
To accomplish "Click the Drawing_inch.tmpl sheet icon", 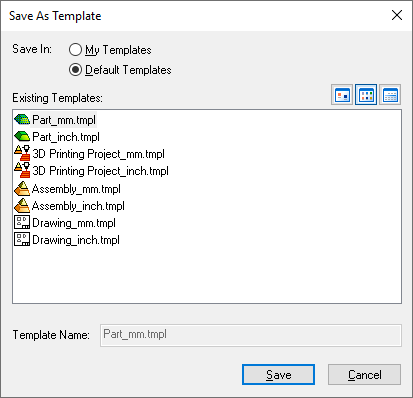I will point(22,239).
